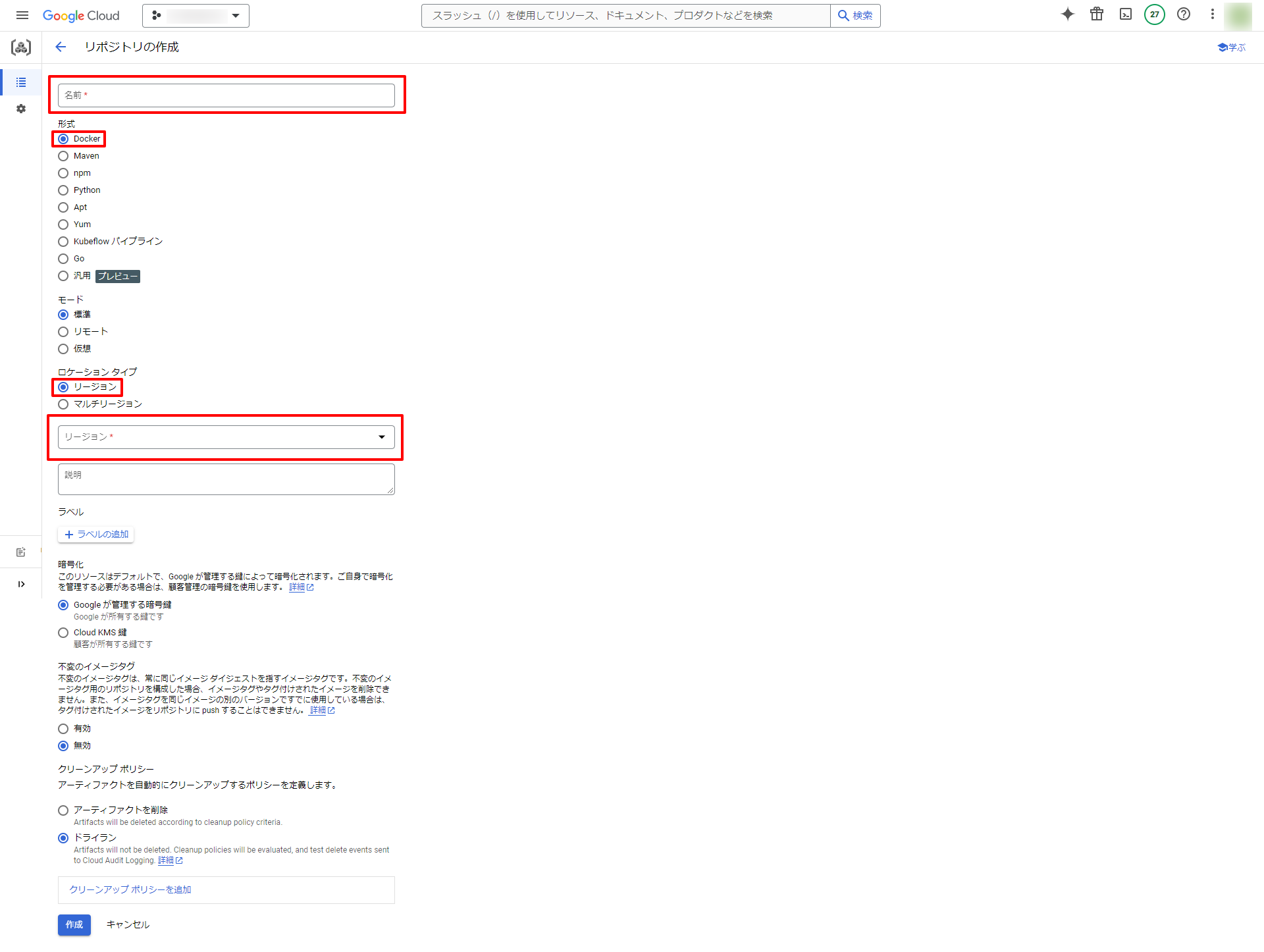The image size is (1264, 952).
Task: Click the back arrow beside リポジトリの作成
Action: 61,47
